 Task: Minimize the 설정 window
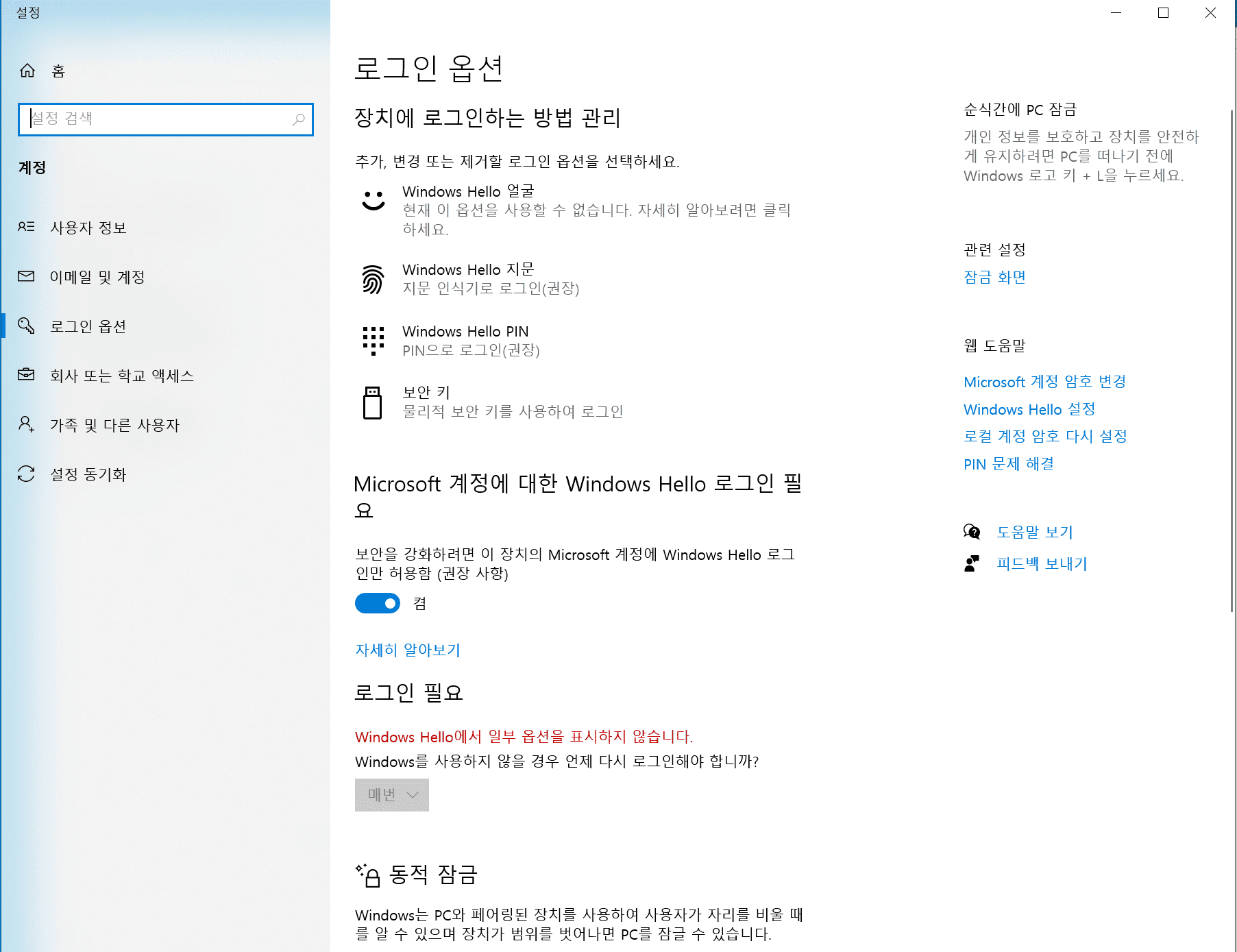point(1116,12)
